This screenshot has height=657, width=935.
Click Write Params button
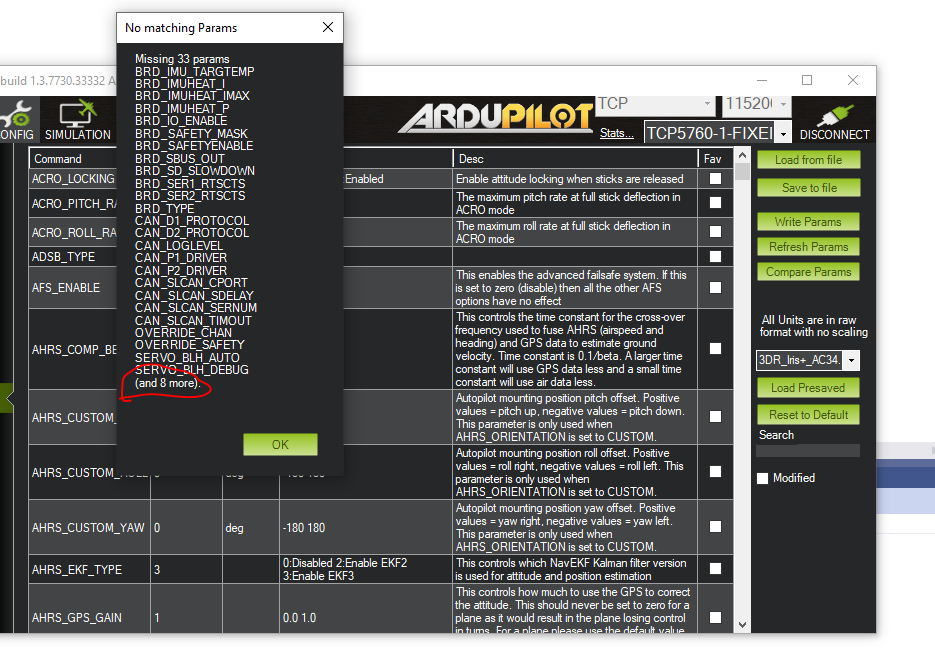[809, 222]
